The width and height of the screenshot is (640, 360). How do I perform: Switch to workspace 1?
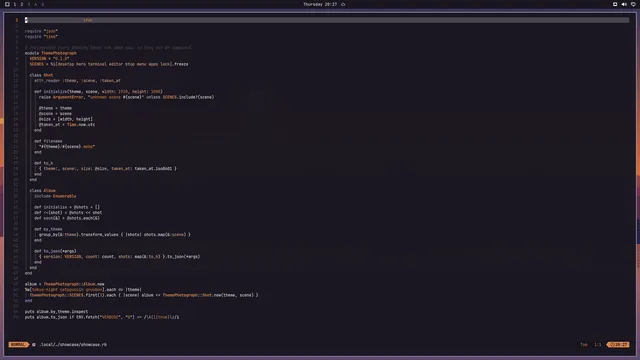(x=15, y=4)
